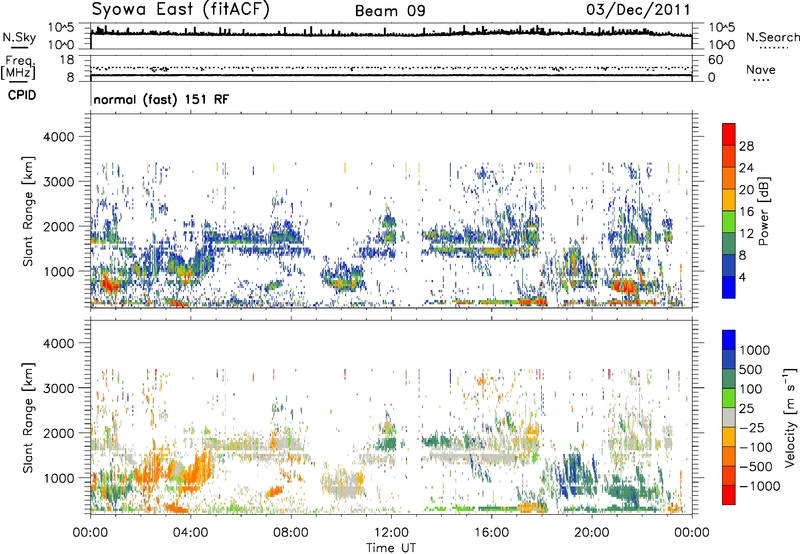
Task: Click the red bottom segment of Velocity colorbar
Action: pyautogui.click(x=729, y=495)
